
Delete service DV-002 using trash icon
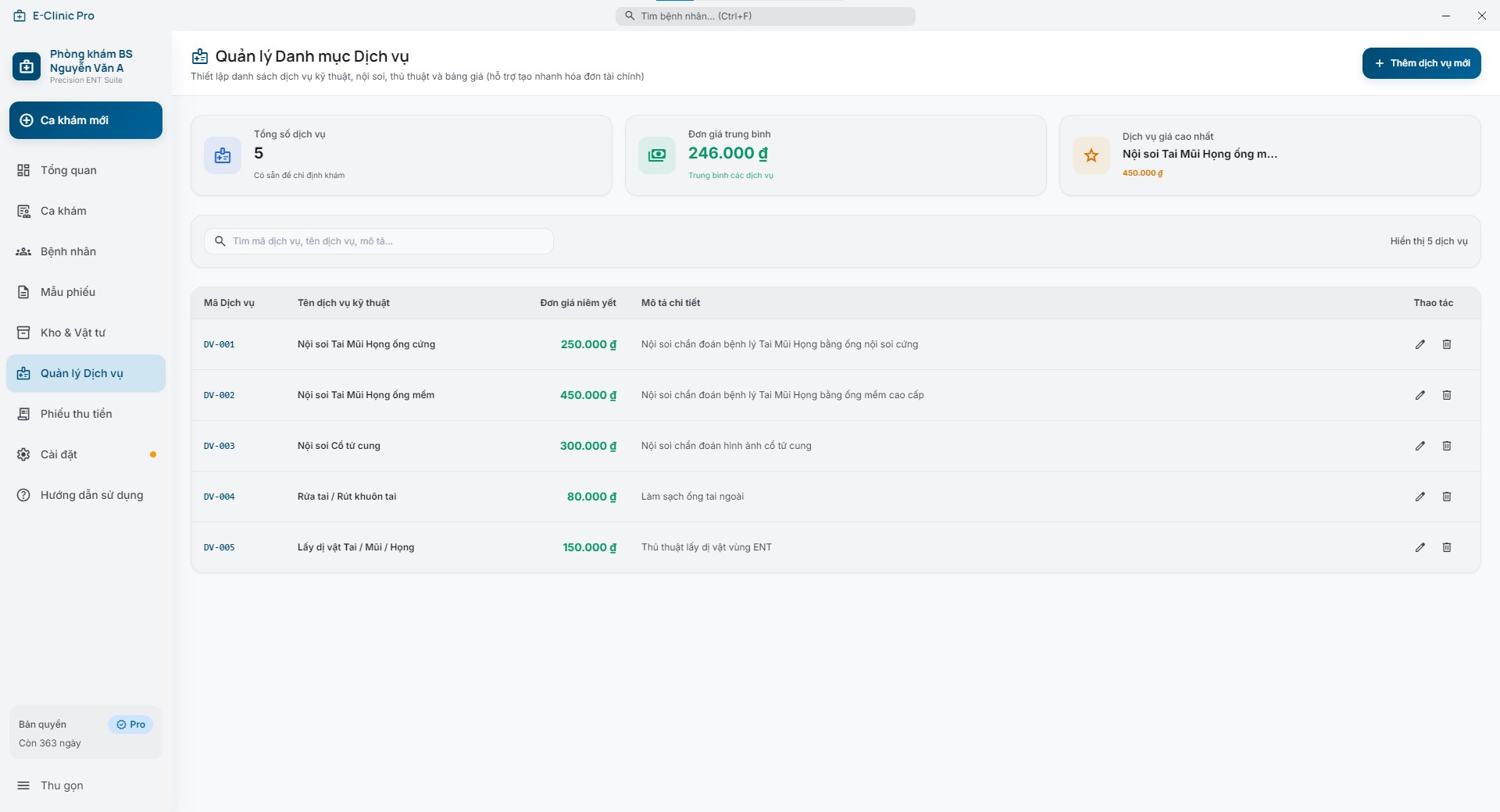(1447, 395)
